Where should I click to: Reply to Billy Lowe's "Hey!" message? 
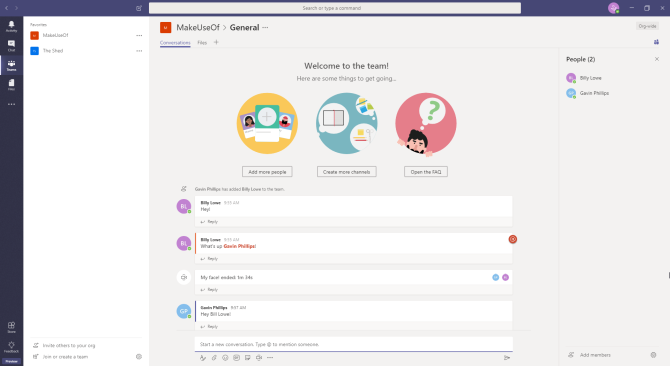pyautogui.click(x=209, y=222)
